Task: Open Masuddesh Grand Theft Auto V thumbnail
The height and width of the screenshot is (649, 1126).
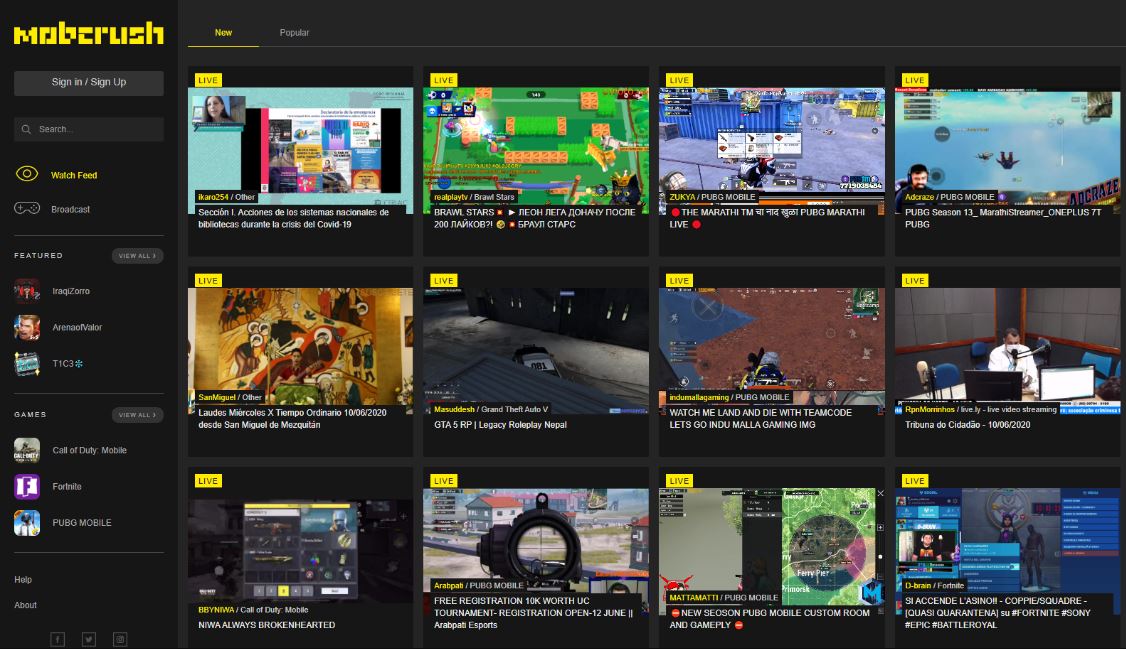Action: (536, 351)
